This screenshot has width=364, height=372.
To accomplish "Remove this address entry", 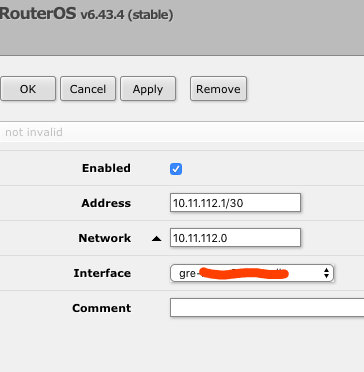I will (218, 89).
